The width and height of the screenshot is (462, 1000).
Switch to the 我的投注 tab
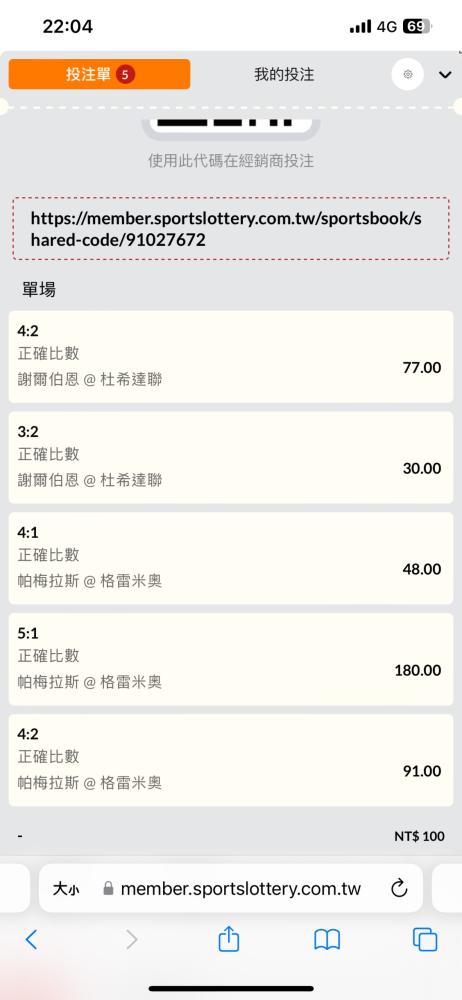coord(284,75)
